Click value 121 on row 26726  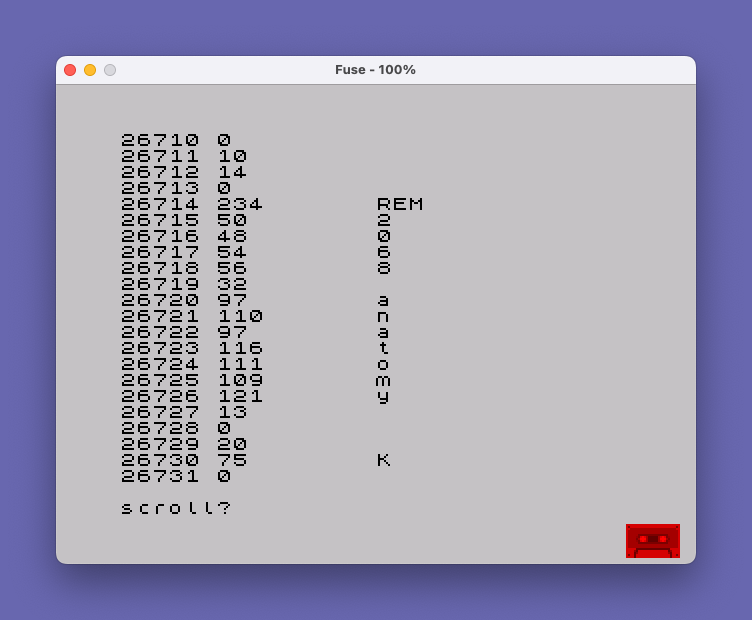click(240, 396)
